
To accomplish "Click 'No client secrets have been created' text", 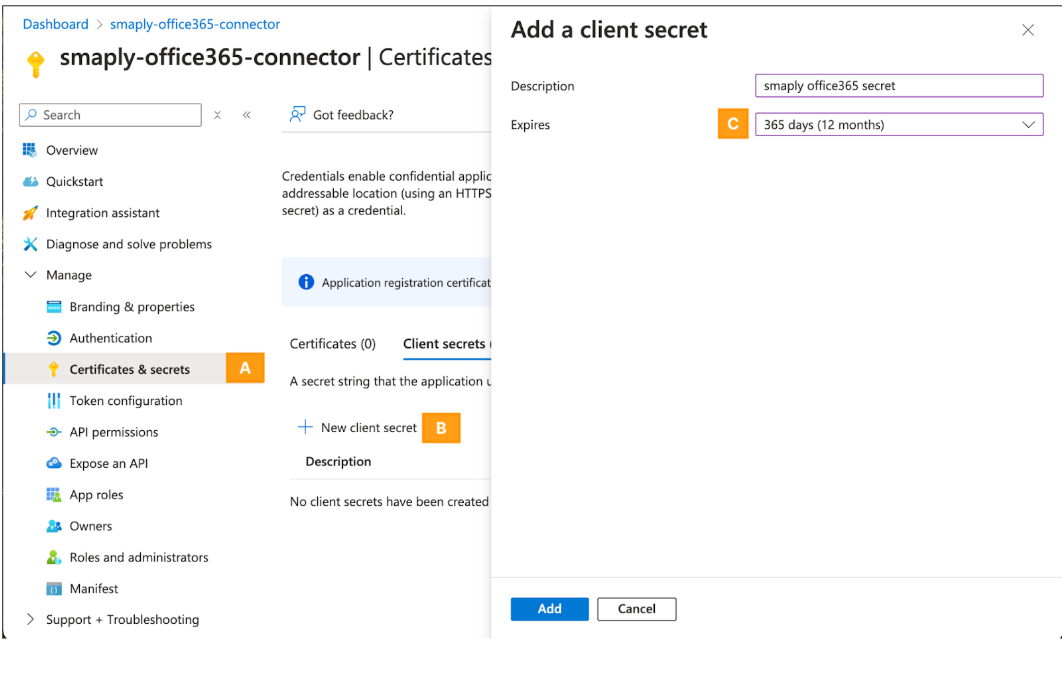I will pos(389,502).
